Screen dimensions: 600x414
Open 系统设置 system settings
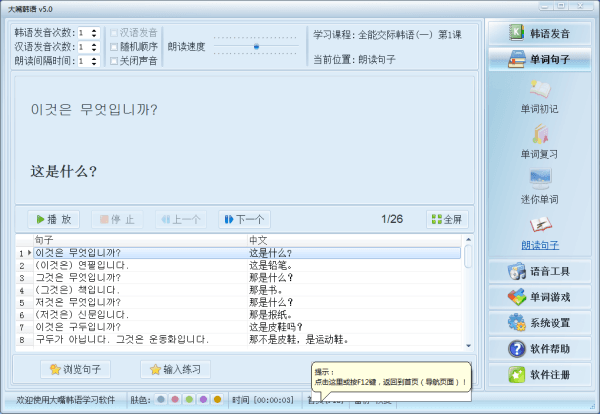pos(539,323)
